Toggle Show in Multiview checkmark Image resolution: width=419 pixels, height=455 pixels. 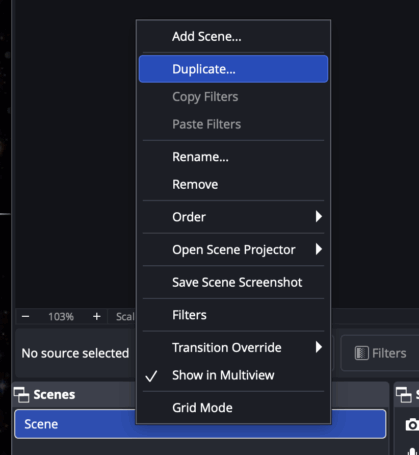[x=151, y=376]
